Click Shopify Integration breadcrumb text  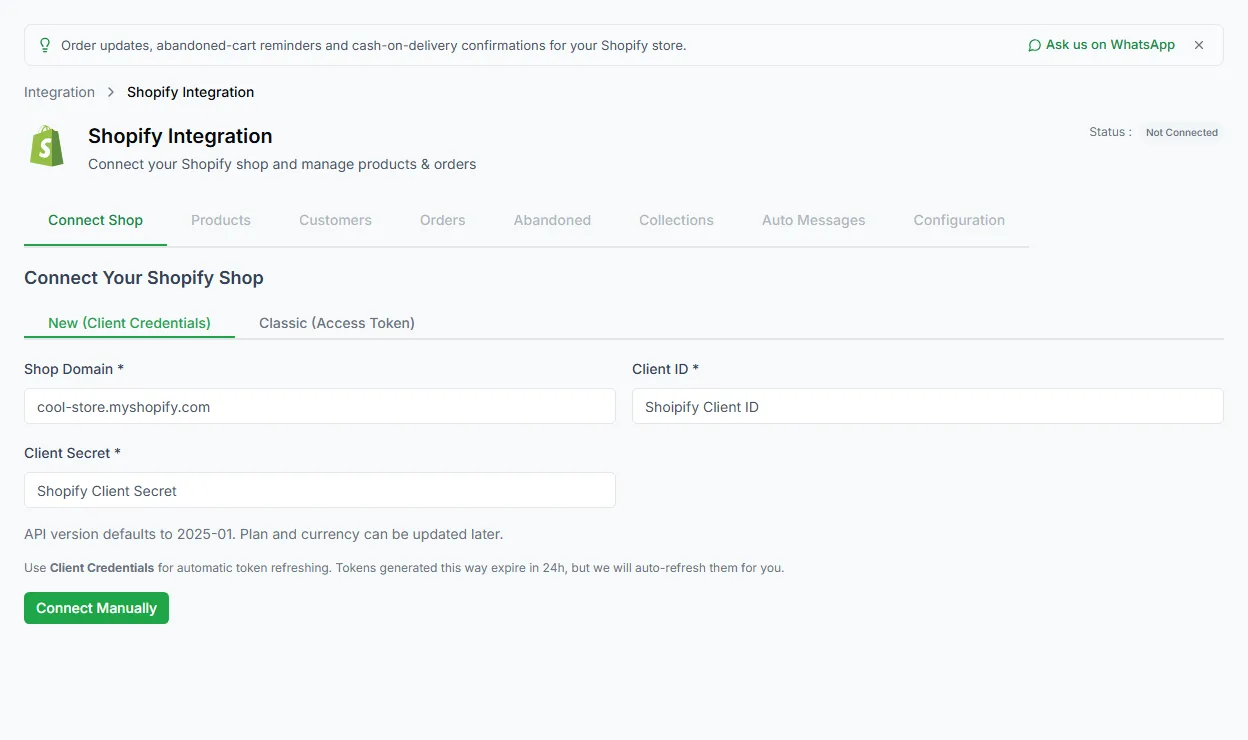(190, 92)
